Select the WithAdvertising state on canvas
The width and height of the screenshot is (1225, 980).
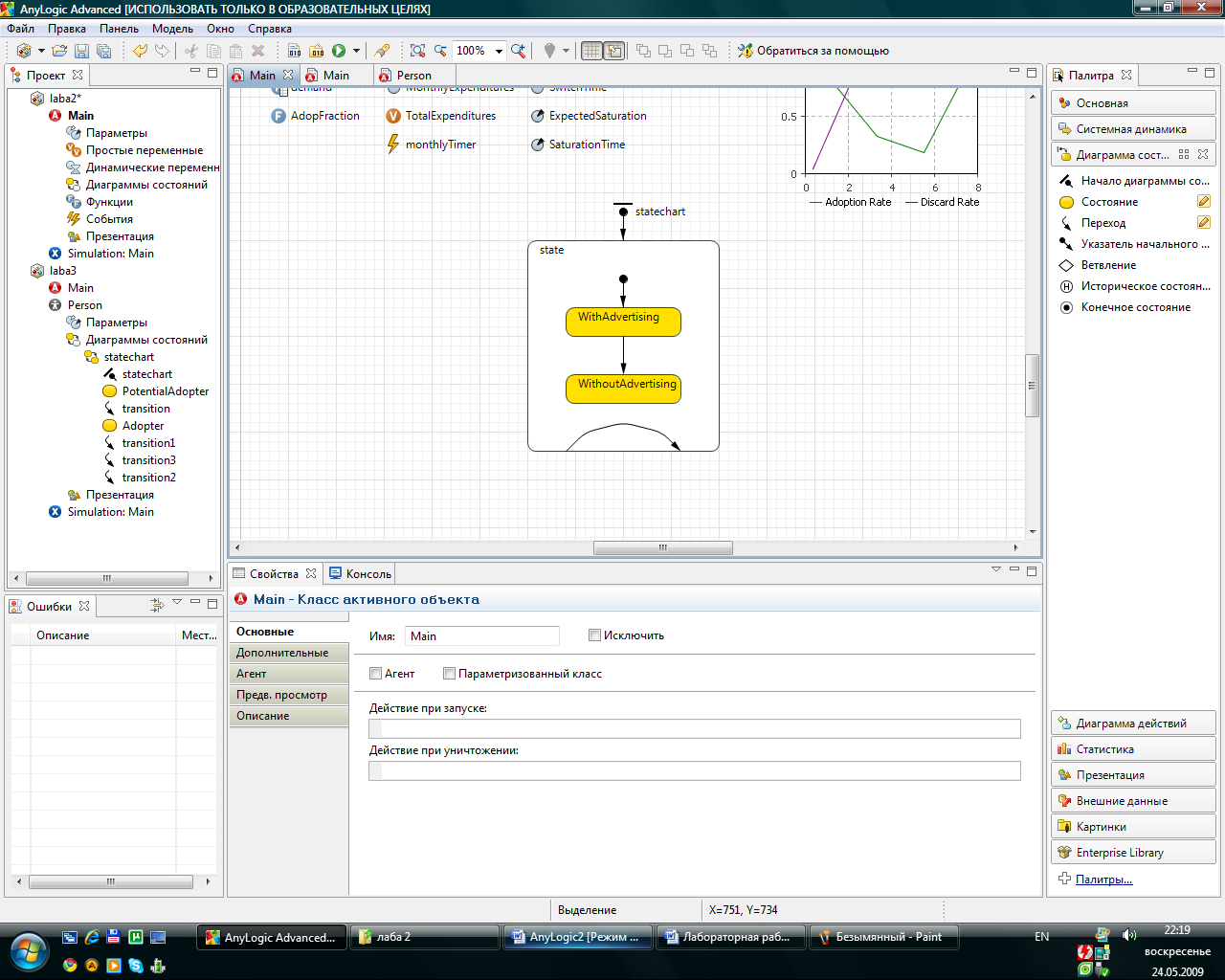(623, 322)
